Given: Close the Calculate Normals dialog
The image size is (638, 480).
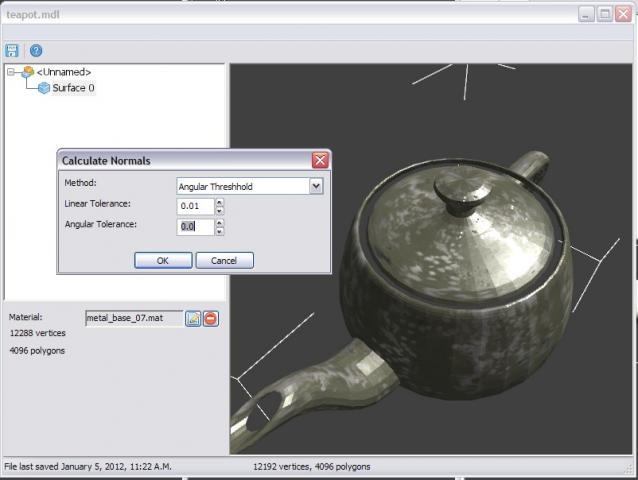Looking at the screenshot, I should pyautogui.click(x=319, y=160).
